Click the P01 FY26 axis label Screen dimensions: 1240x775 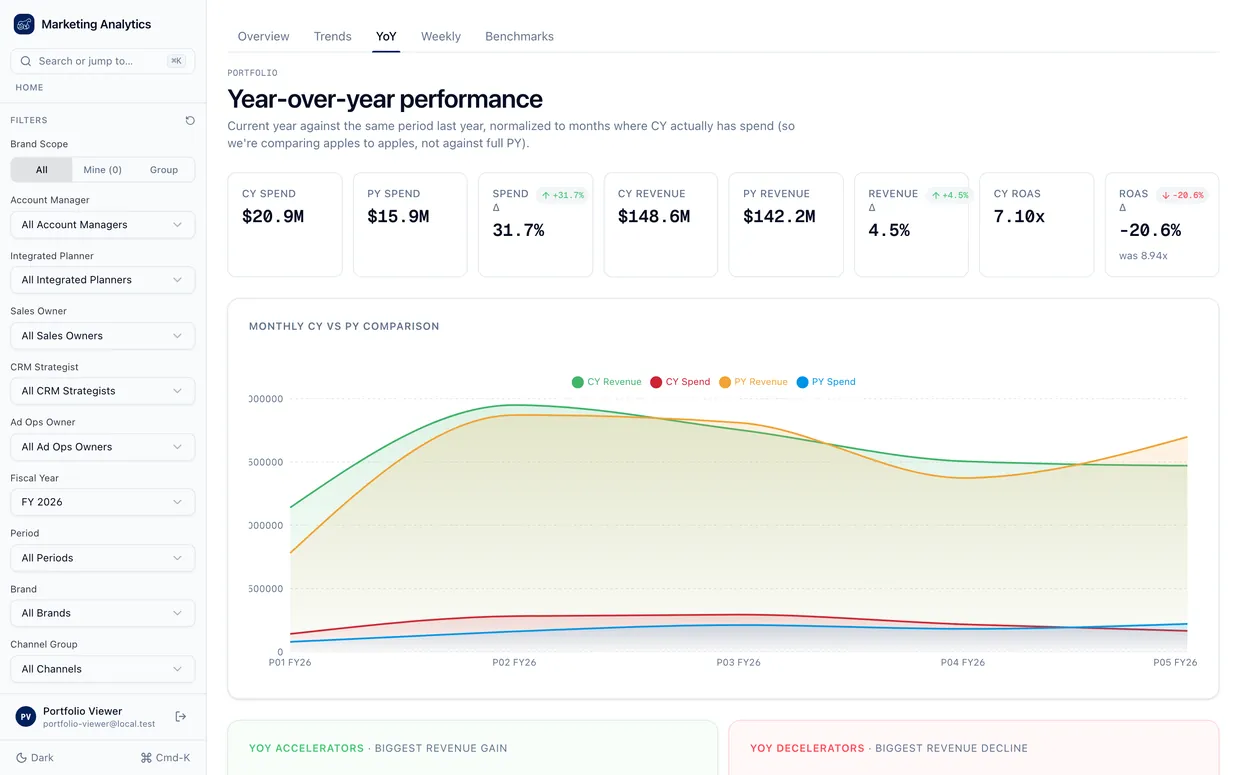tap(290, 663)
